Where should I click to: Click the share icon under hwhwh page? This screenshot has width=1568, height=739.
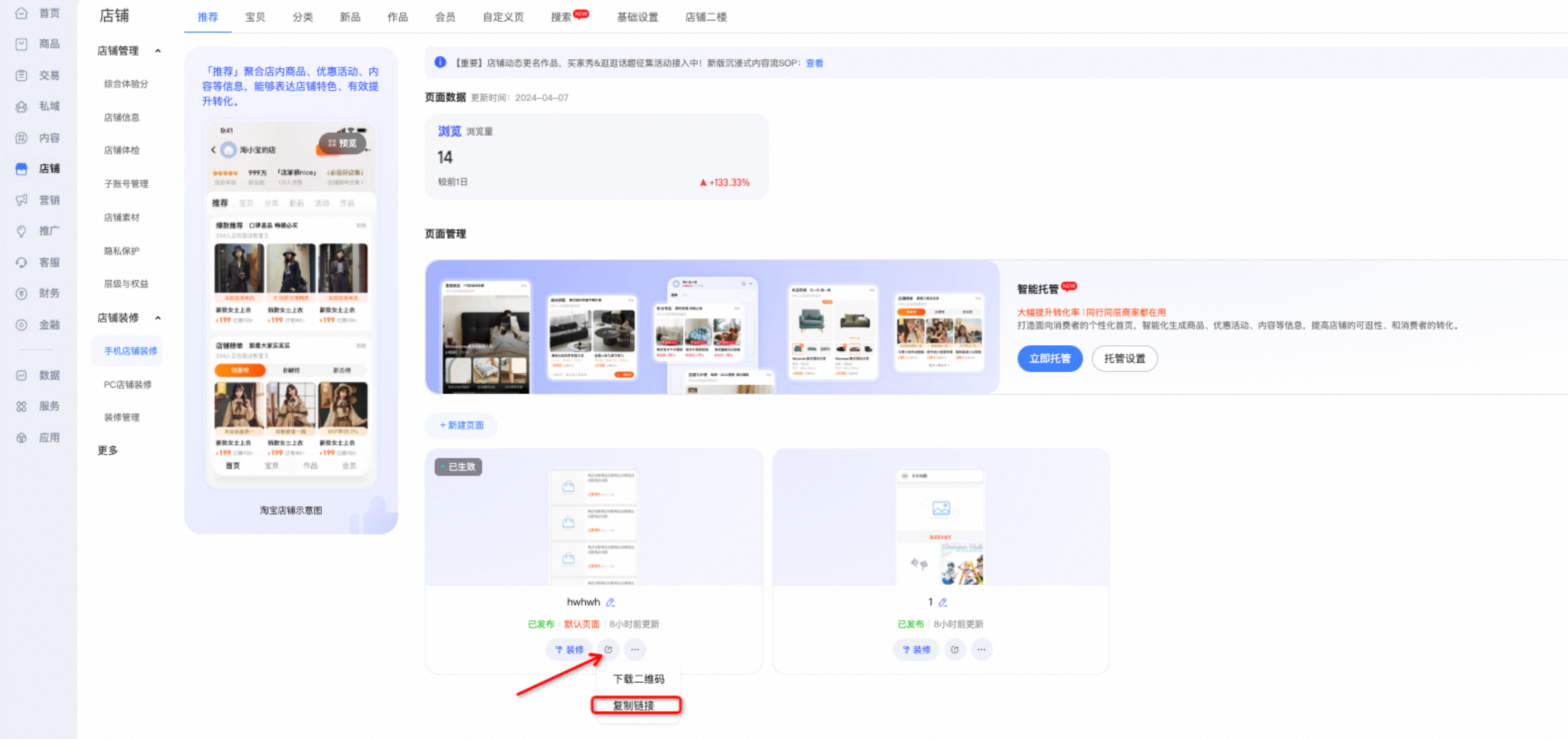[608, 650]
